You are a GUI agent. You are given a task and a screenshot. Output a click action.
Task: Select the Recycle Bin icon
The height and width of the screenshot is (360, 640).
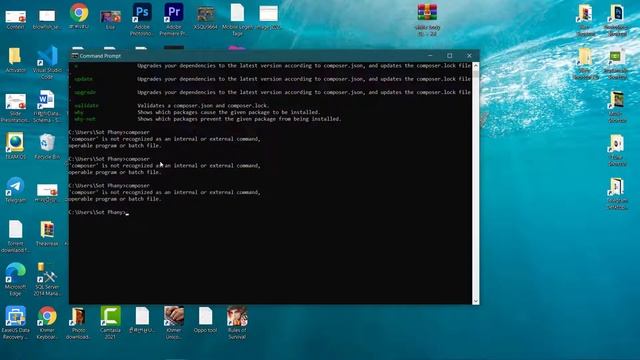(x=47, y=146)
